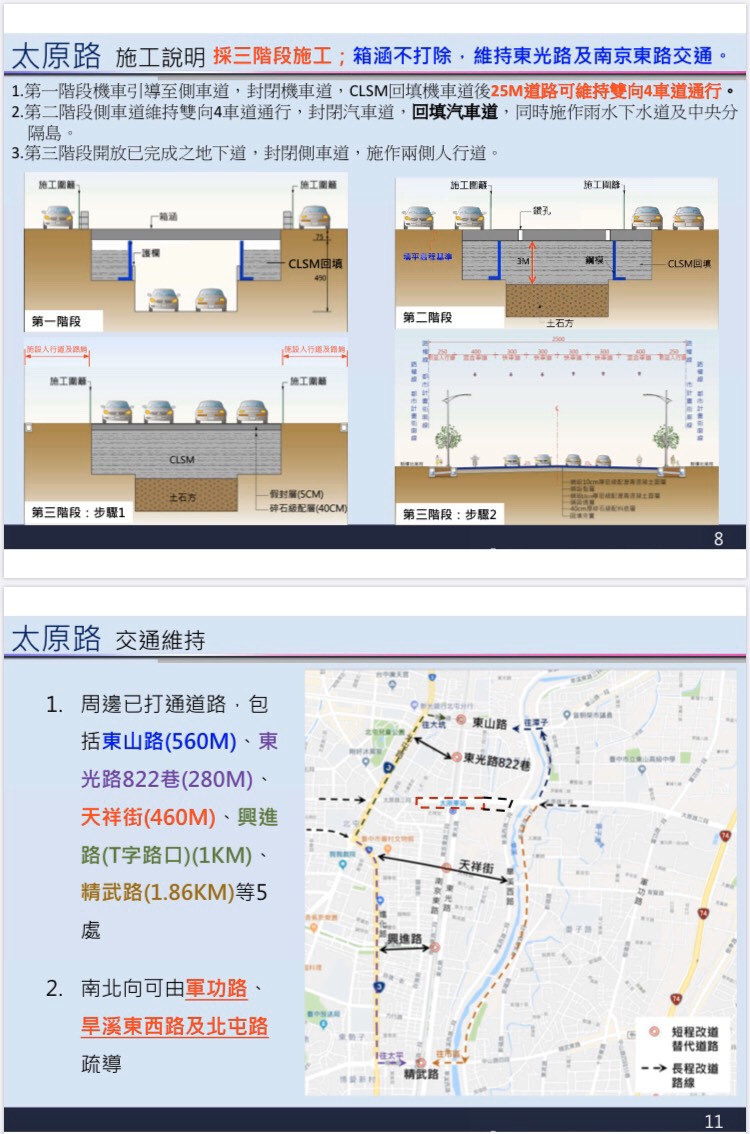This screenshot has height=1134, width=750.
Task: Open the 第三階段：步驟2 road layout diagram
Action: (x=556, y=432)
